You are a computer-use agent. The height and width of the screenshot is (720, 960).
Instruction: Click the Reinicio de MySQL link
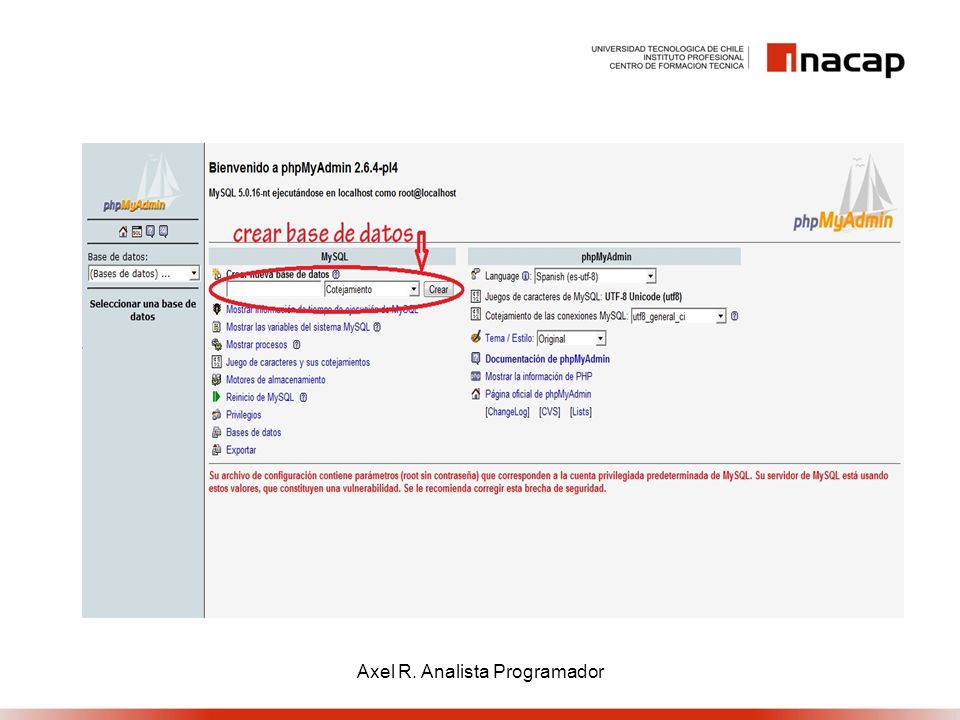pyautogui.click(x=260, y=397)
